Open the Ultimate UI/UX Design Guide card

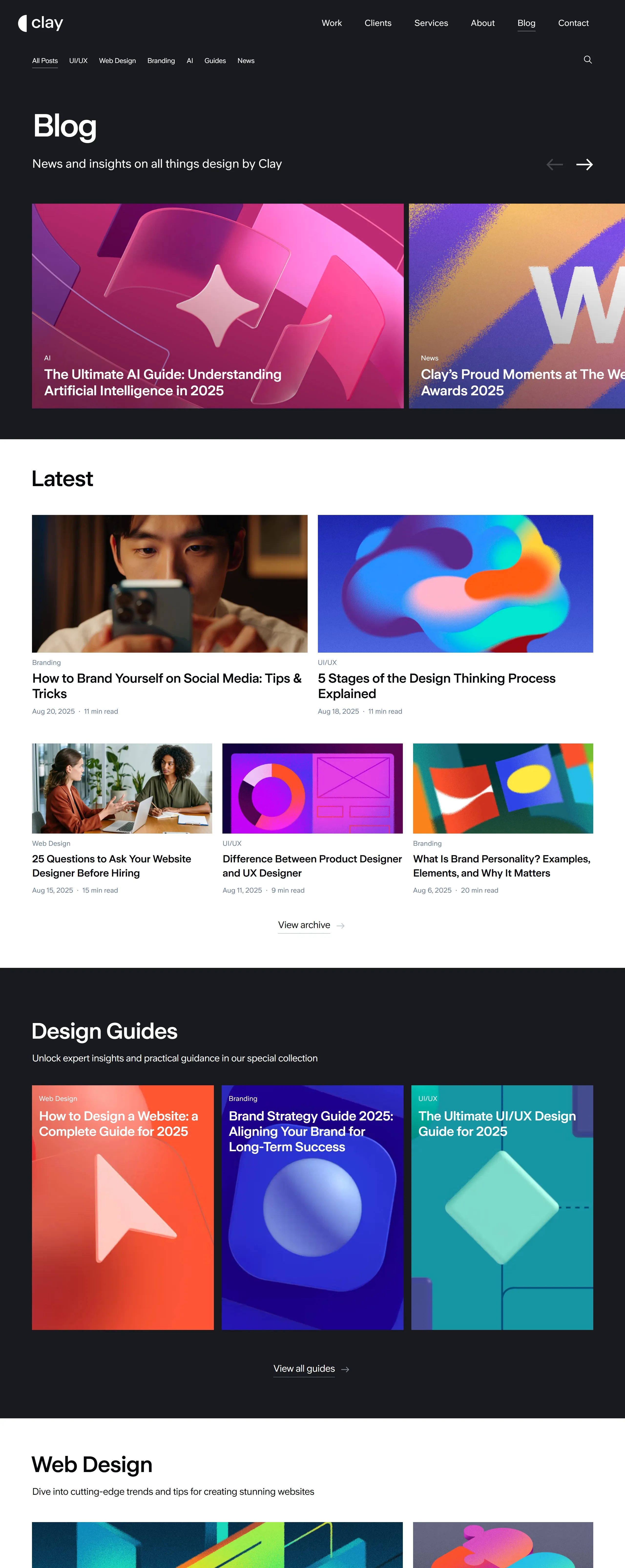point(502,1208)
